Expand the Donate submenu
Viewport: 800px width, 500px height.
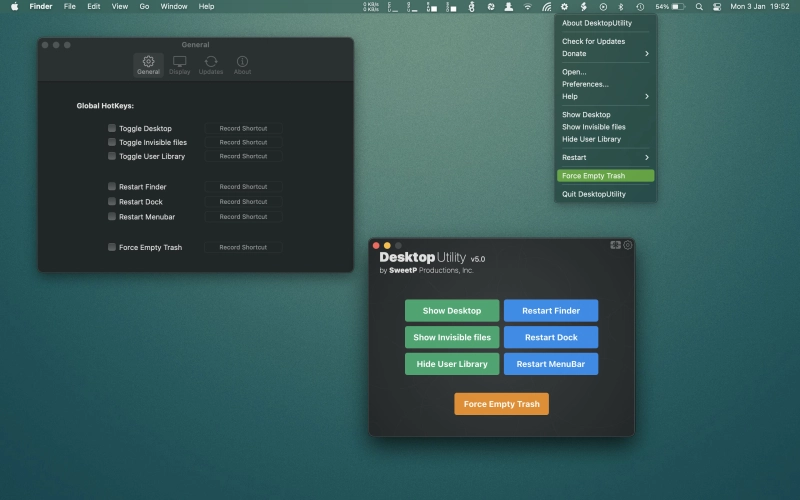pos(605,54)
